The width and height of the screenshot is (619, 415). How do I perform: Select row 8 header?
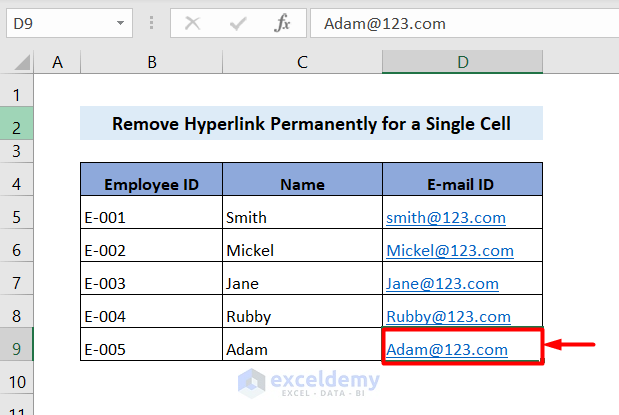point(16,311)
